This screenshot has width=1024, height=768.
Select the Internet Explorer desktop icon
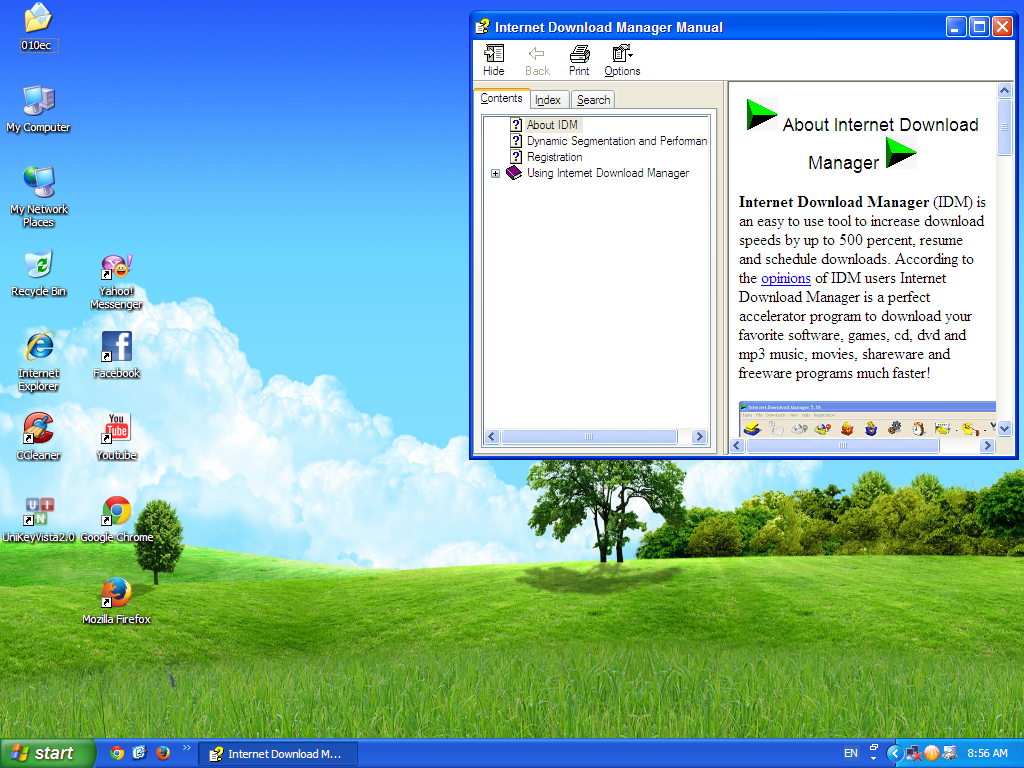(x=39, y=361)
